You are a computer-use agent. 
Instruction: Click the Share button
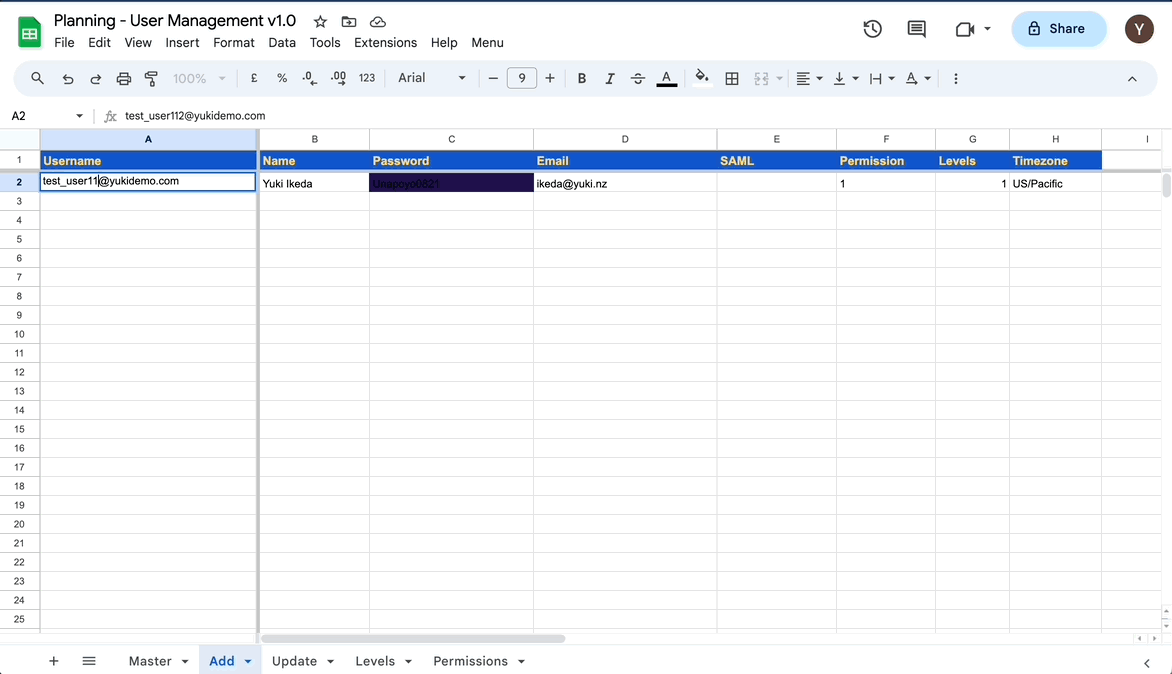pyautogui.click(x=1058, y=29)
